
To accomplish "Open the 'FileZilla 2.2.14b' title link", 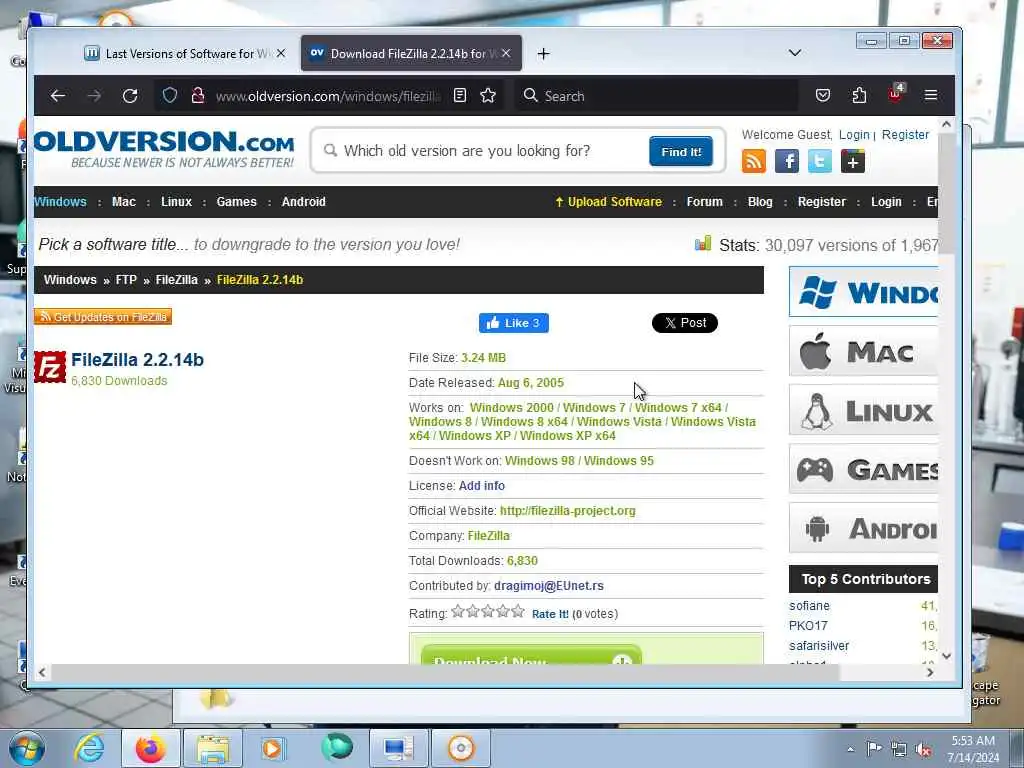I will tap(137, 360).
